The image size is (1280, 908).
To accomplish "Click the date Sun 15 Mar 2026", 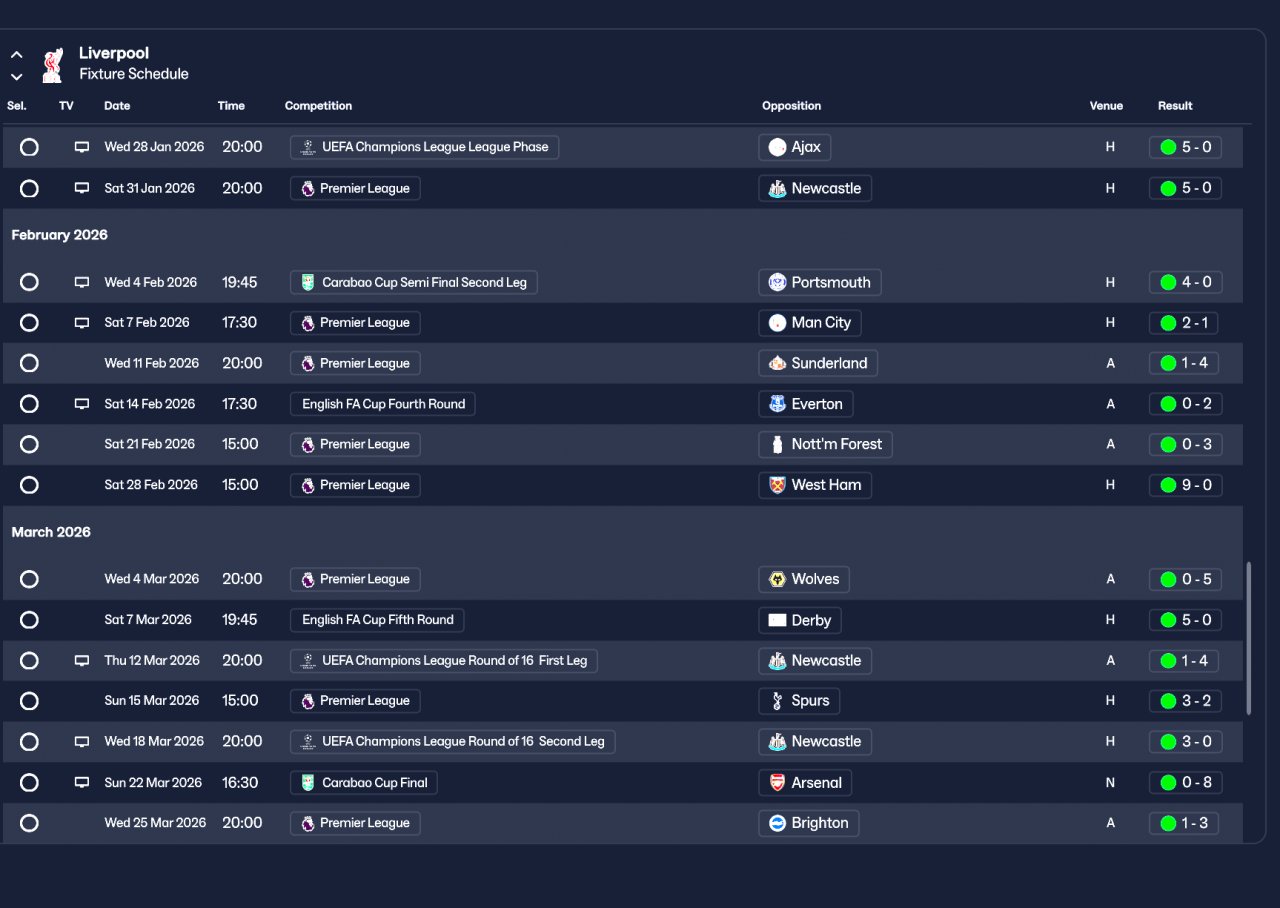I will 152,701.
